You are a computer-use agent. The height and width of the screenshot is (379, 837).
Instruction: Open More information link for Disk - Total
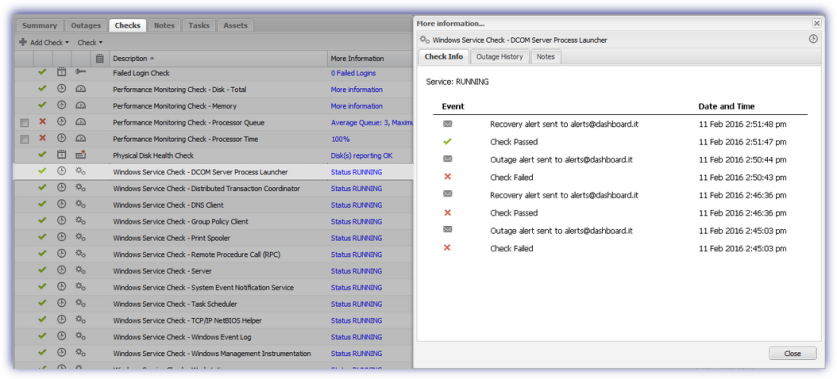point(357,90)
